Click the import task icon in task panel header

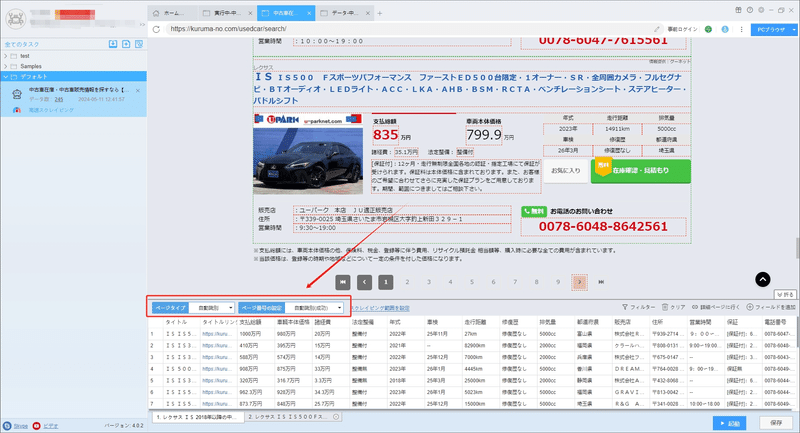(113, 44)
